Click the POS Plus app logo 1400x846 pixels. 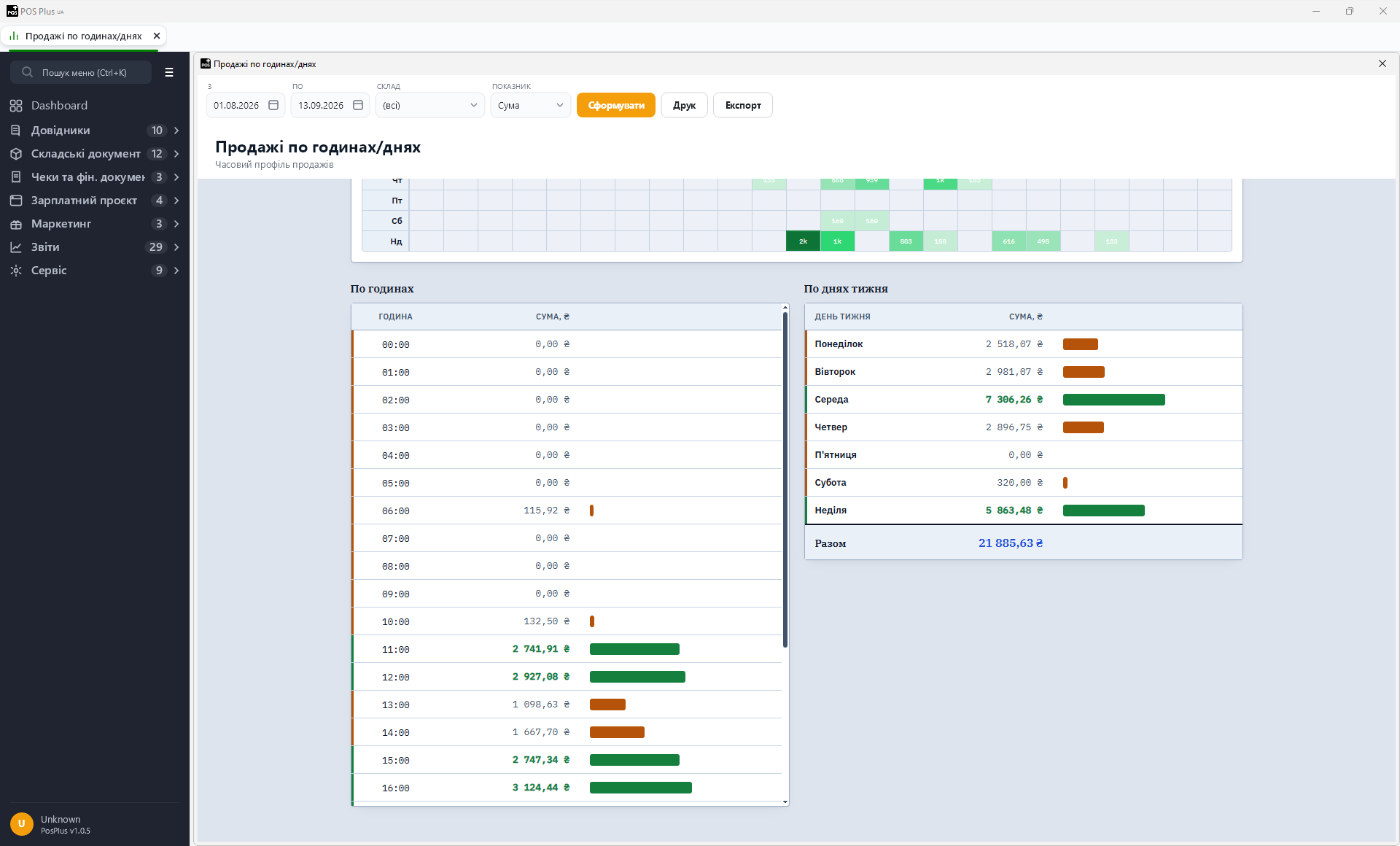click(12, 11)
